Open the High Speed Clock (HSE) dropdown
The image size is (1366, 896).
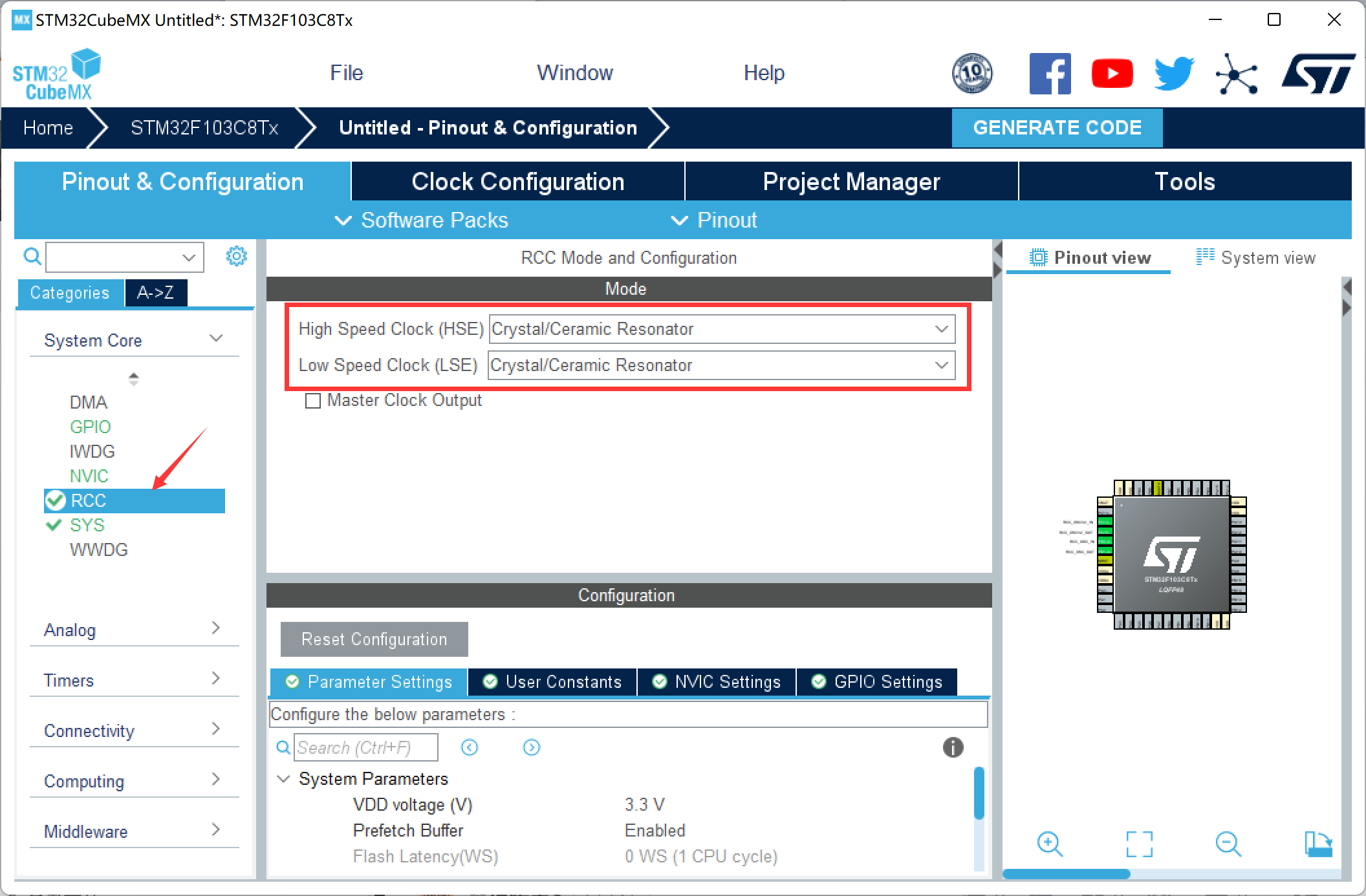pyautogui.click(x=722, y=329)
